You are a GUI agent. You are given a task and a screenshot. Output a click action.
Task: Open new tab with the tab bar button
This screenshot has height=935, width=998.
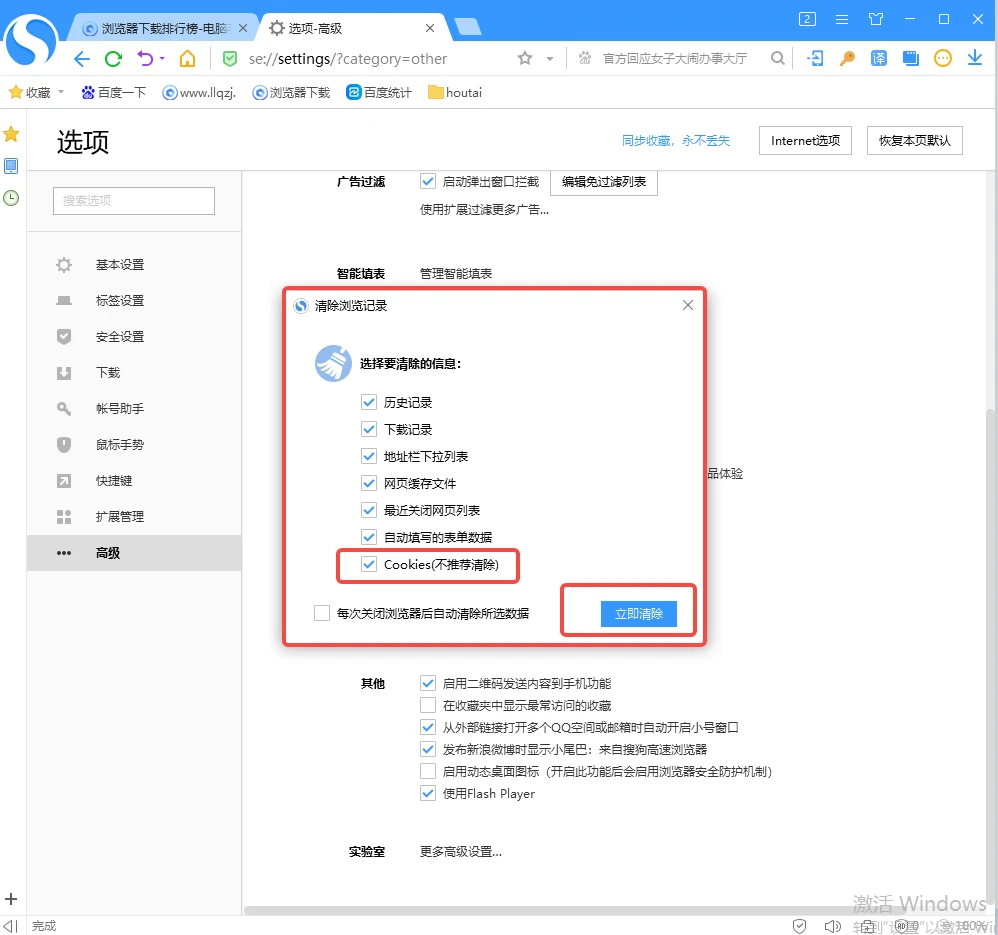(x=468, y=27)
